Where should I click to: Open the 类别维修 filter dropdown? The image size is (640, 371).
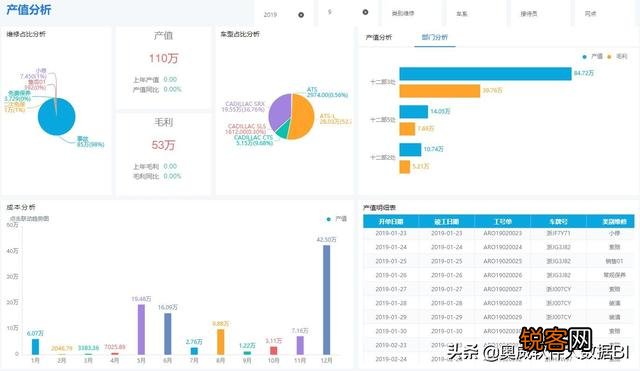coord(411,13)
